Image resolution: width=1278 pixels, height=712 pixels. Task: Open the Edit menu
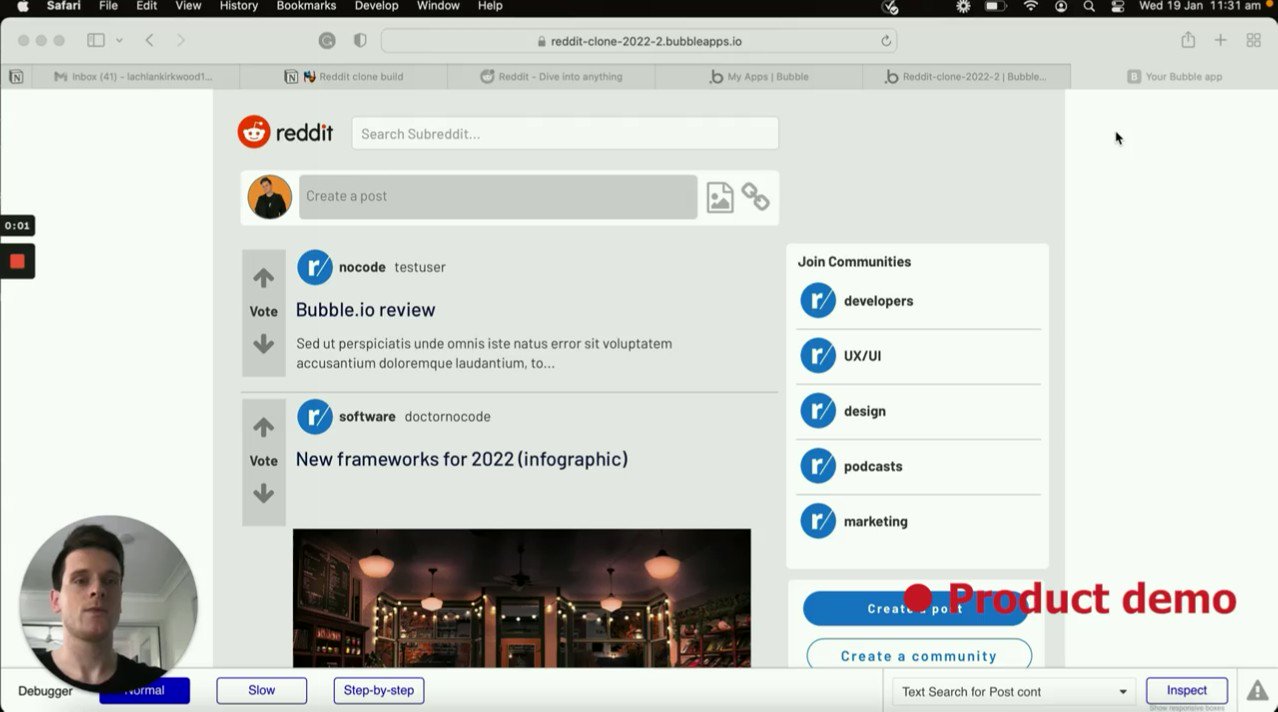pos(146,6)
